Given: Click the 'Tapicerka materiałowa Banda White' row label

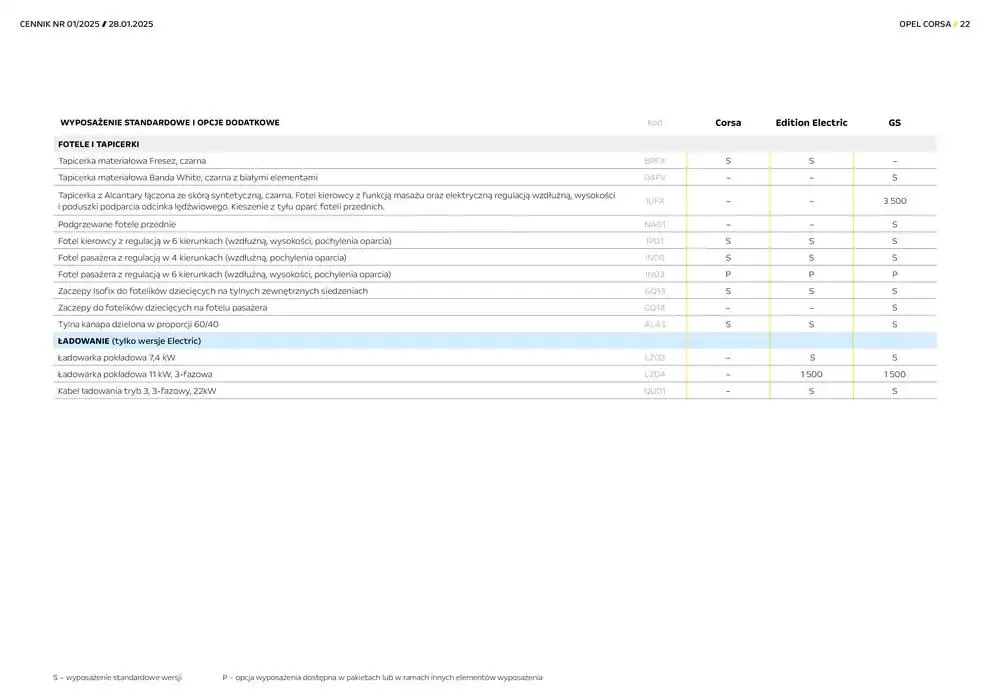Looking at the screenshot, I should coord(188,177).
